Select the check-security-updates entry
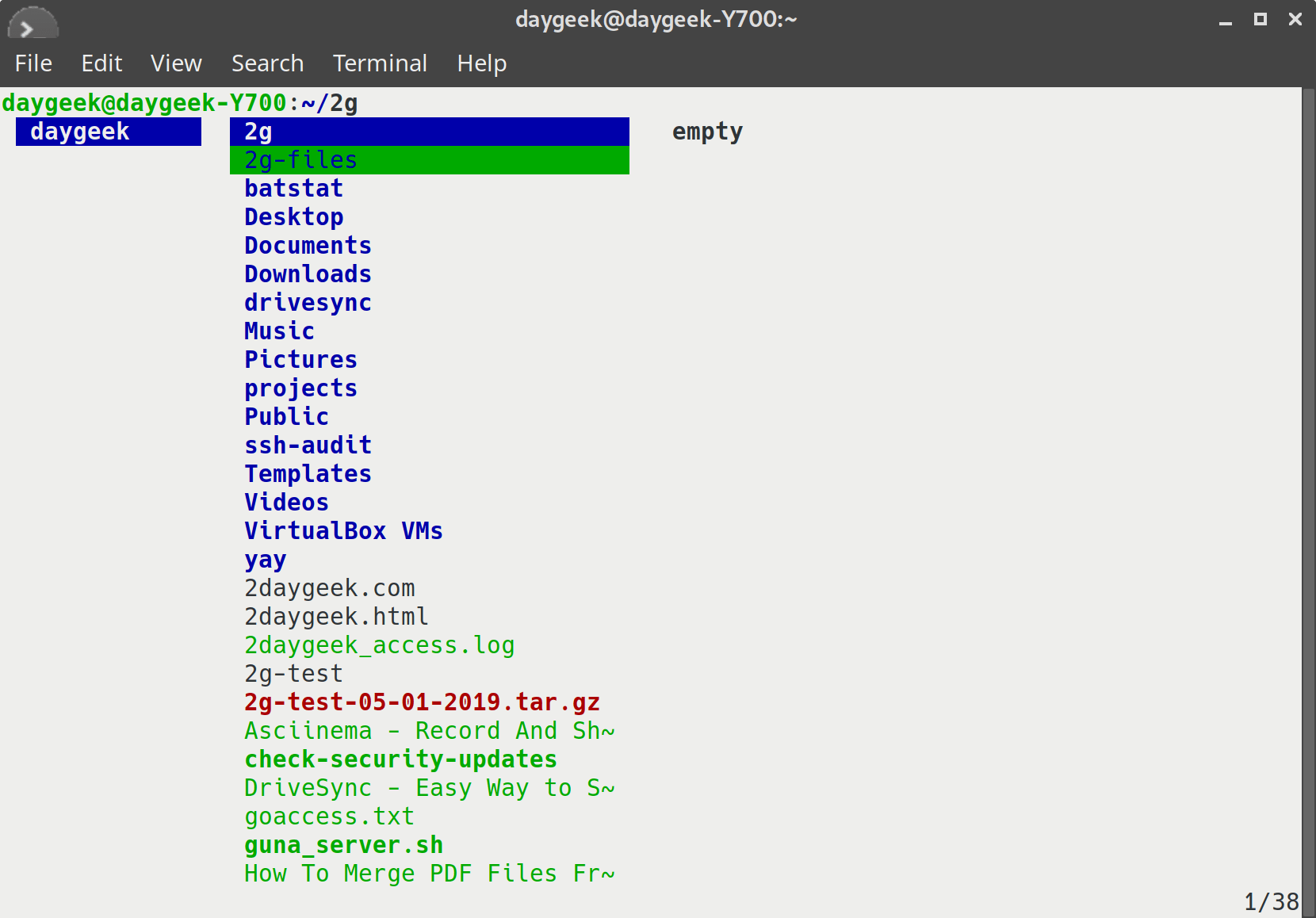 coord(400,759)
